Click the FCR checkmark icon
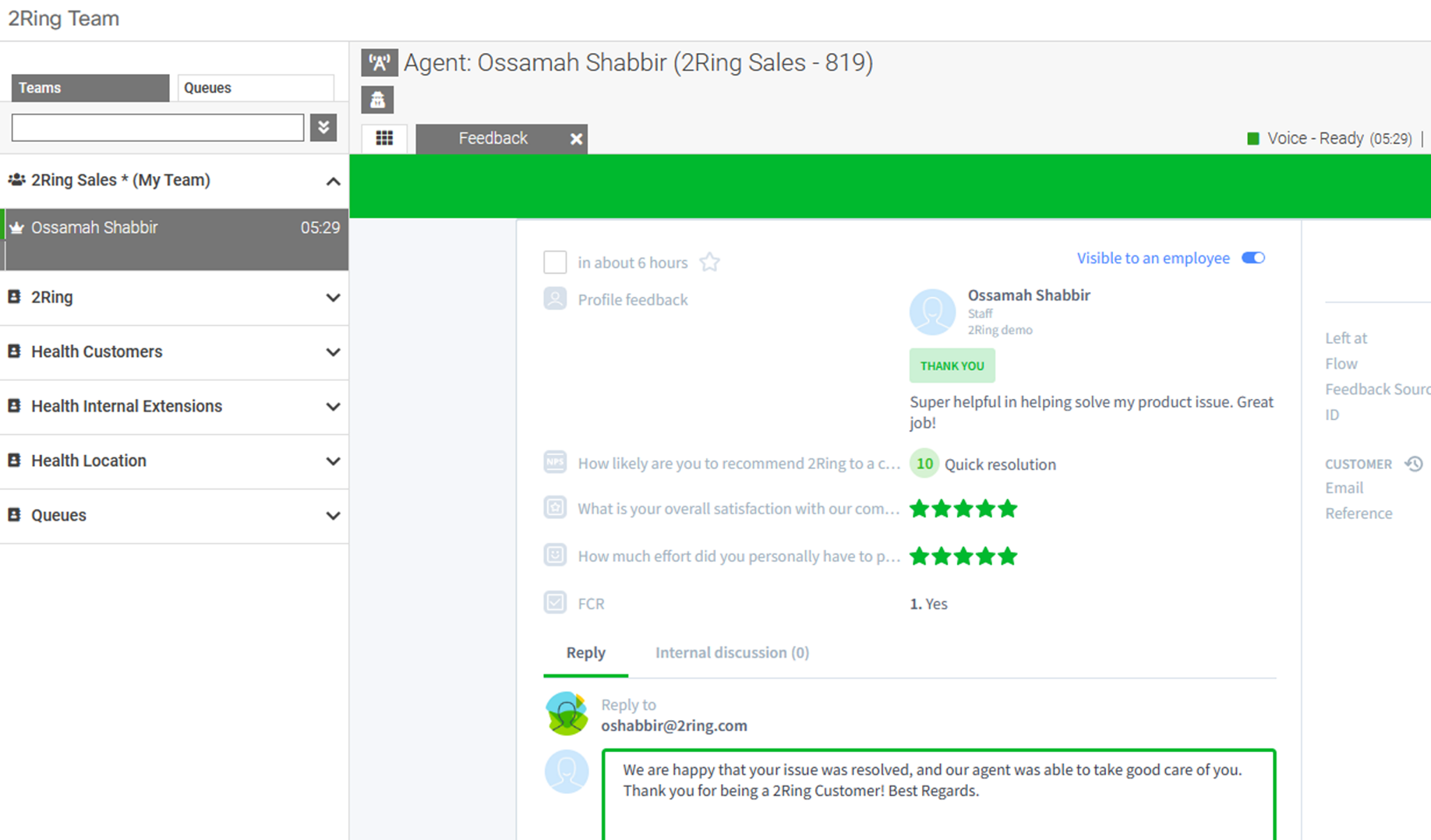Viewport: 1431px width, 840px height. 555,603
